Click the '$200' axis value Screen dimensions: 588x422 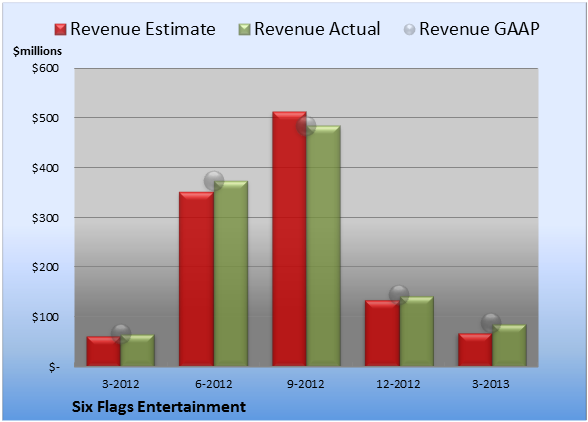[x=45, y=267]
